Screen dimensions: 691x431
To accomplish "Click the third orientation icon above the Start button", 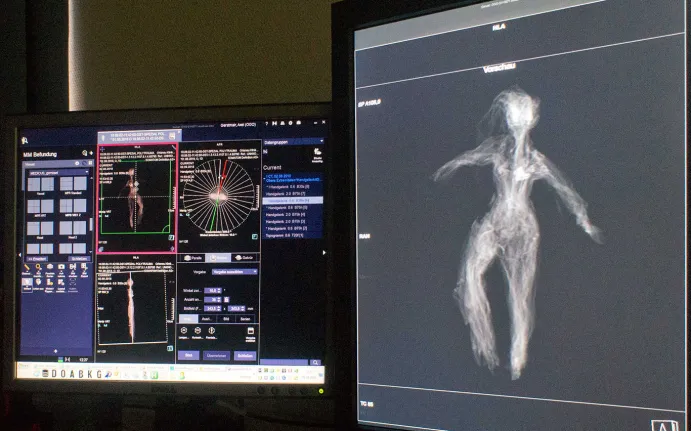I will click(212, 331).
